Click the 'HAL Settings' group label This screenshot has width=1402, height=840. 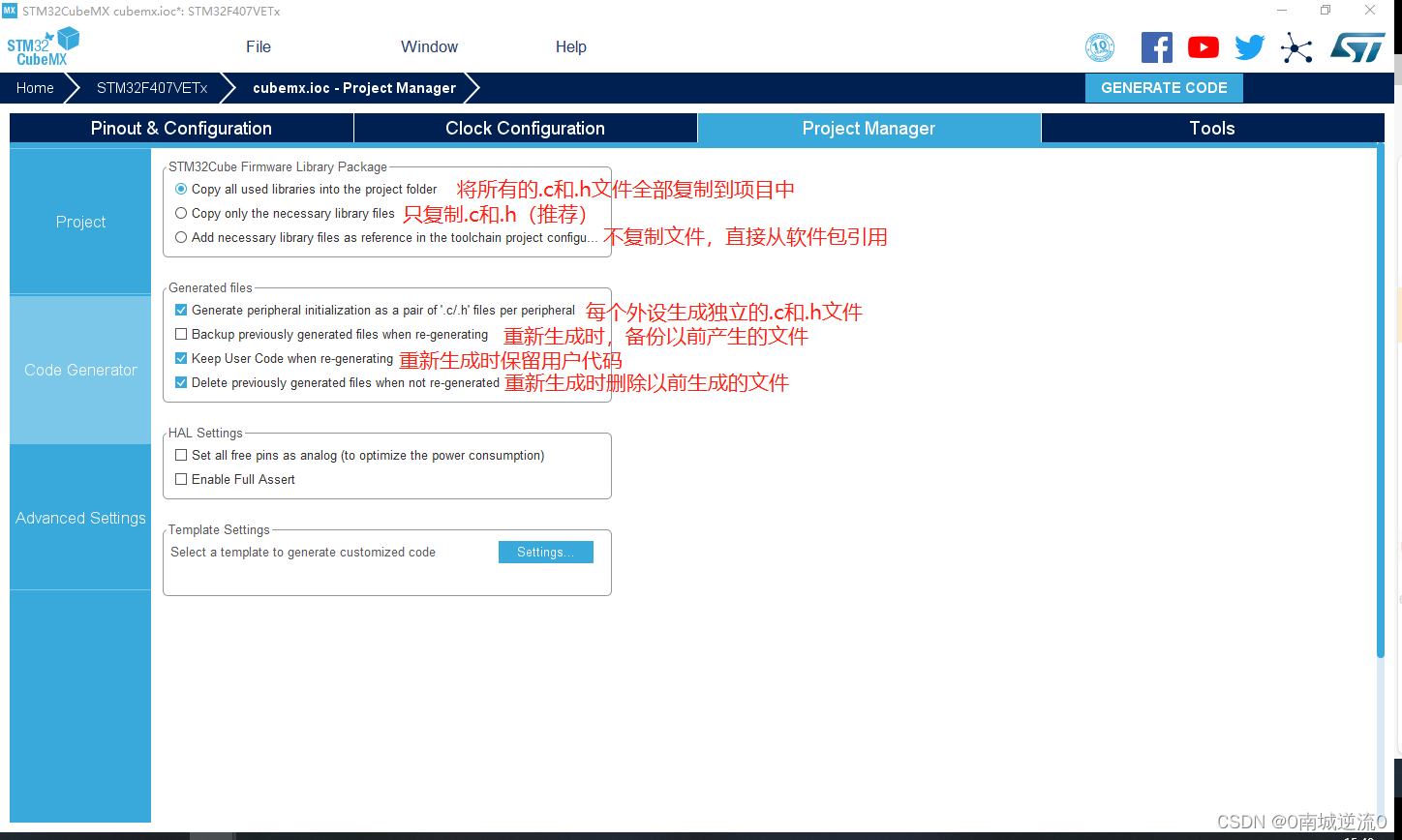point(205,433)
